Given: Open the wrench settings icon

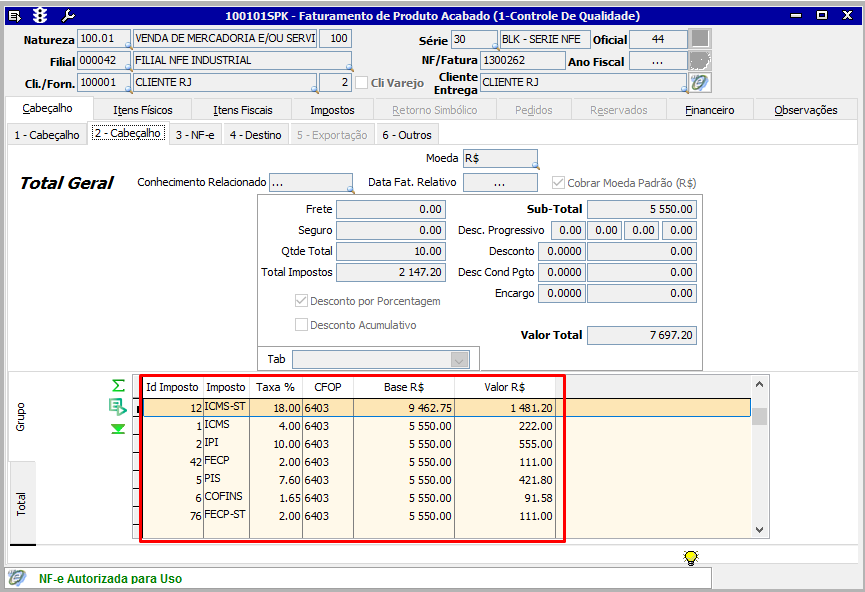Looking at the screenshot, I should point(67,15).
